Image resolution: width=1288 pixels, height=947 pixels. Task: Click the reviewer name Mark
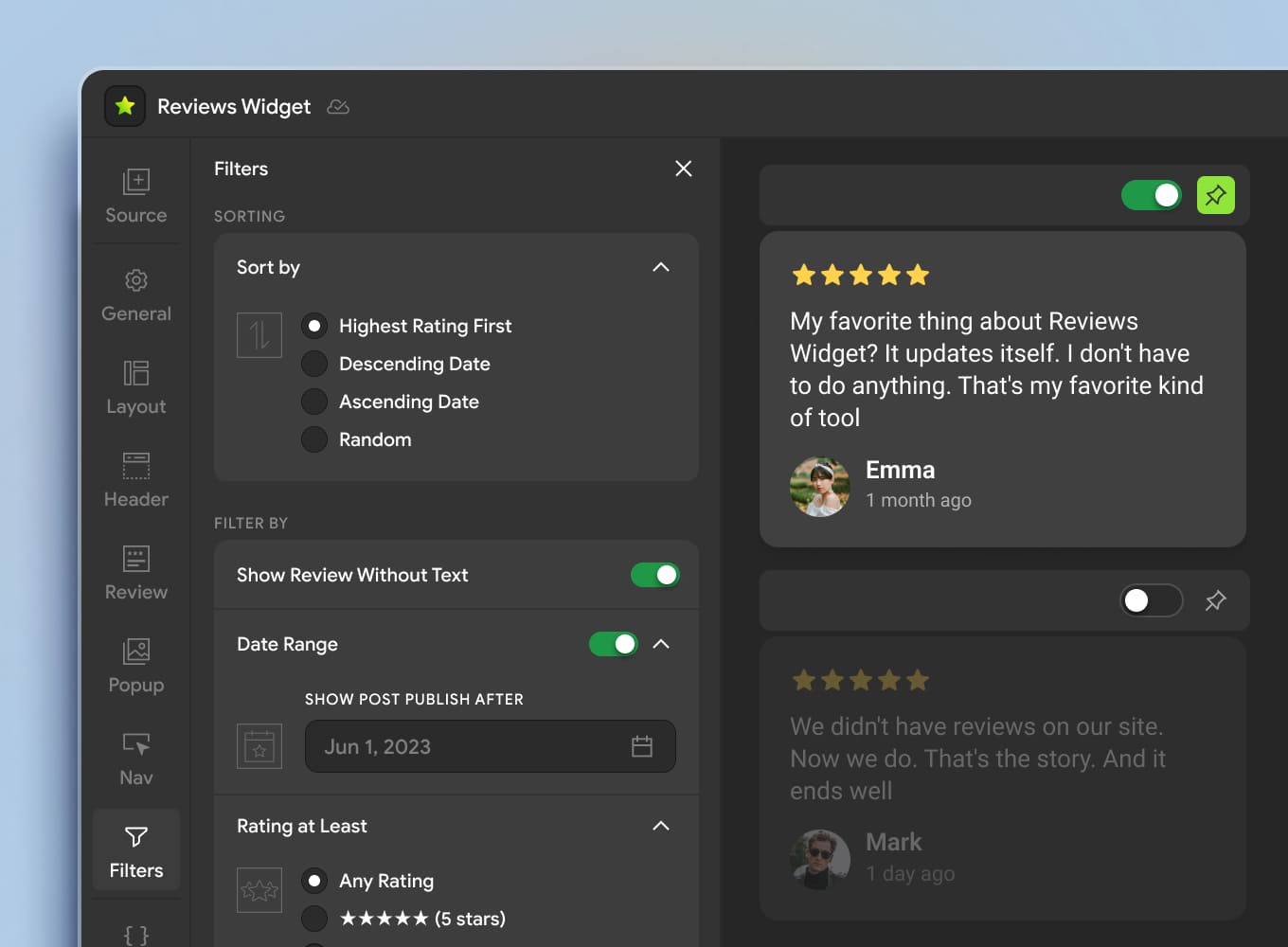894,842
